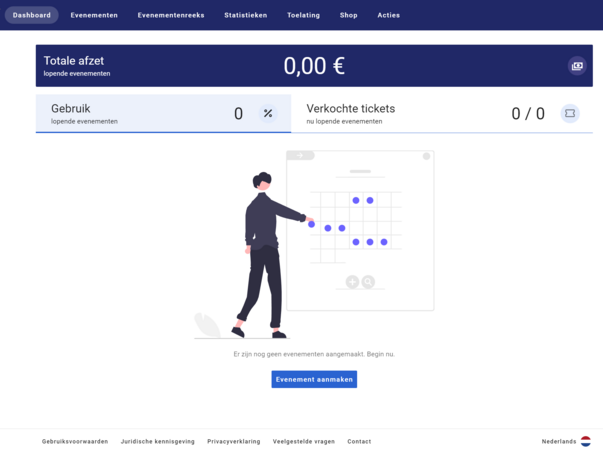The width and height of the screenshot is (603, 452).
Task: Open the Toelating section
Action: point(303,15)
